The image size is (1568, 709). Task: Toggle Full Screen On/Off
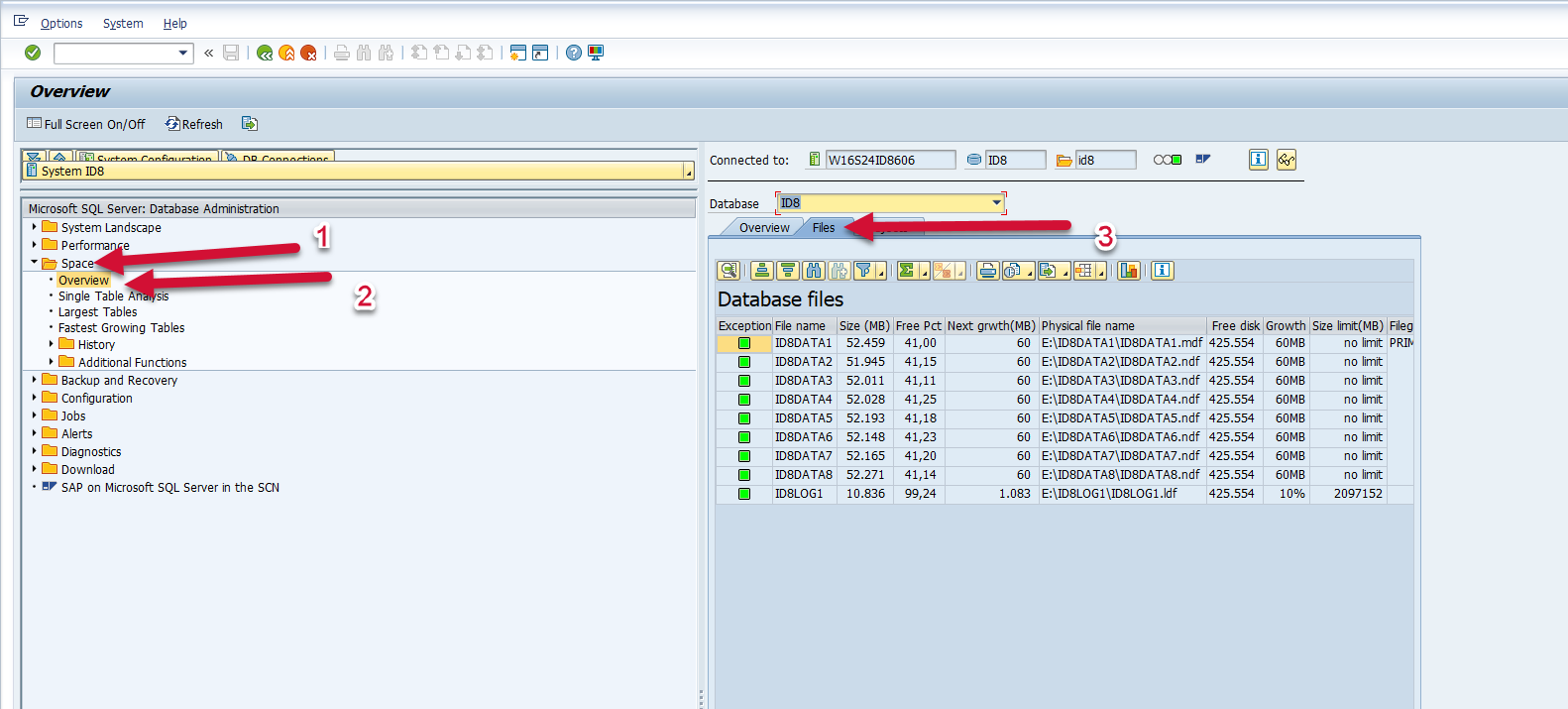tap(86, 124)
